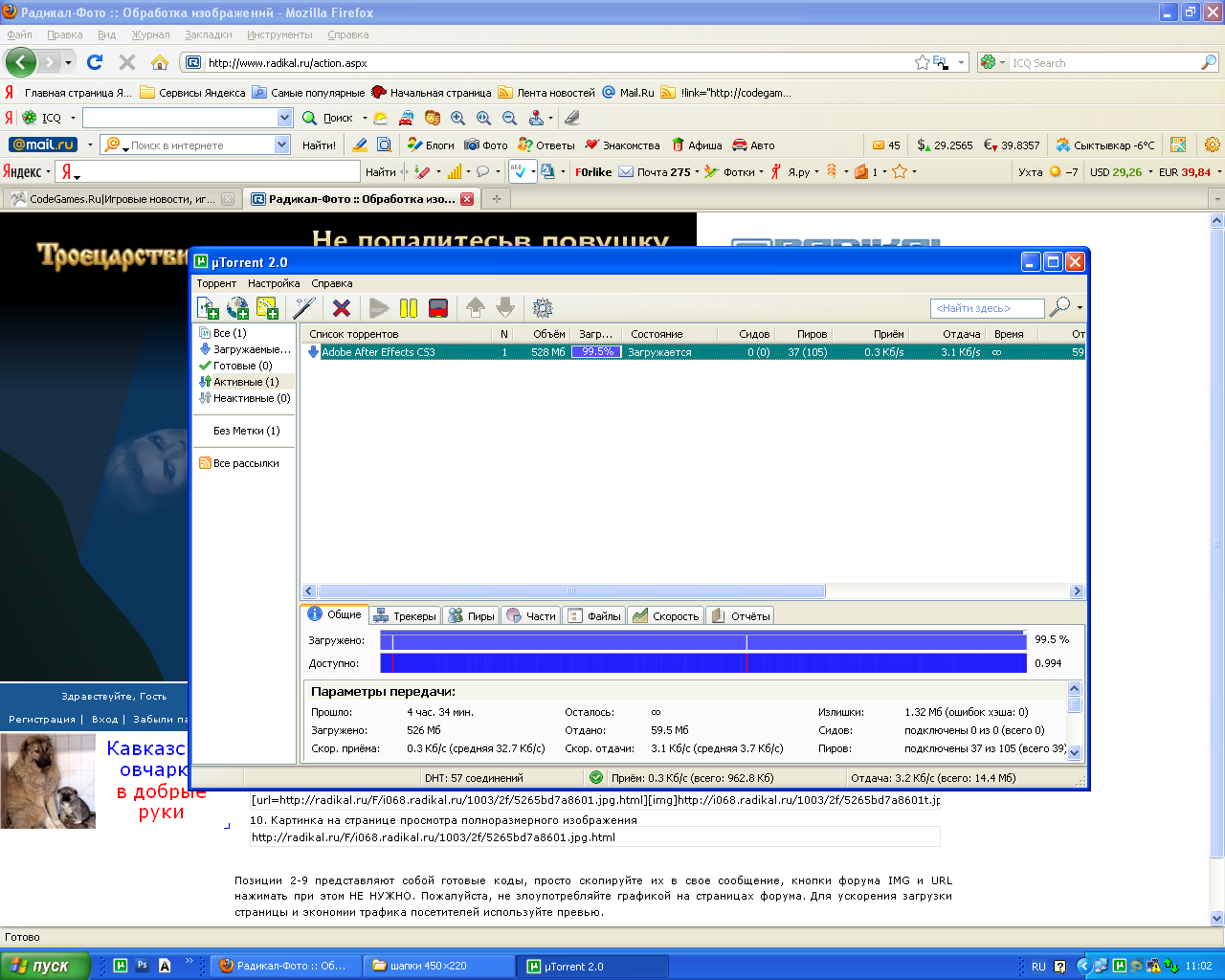Stop the torrent with red stop icon

click(x=438, y=308)
